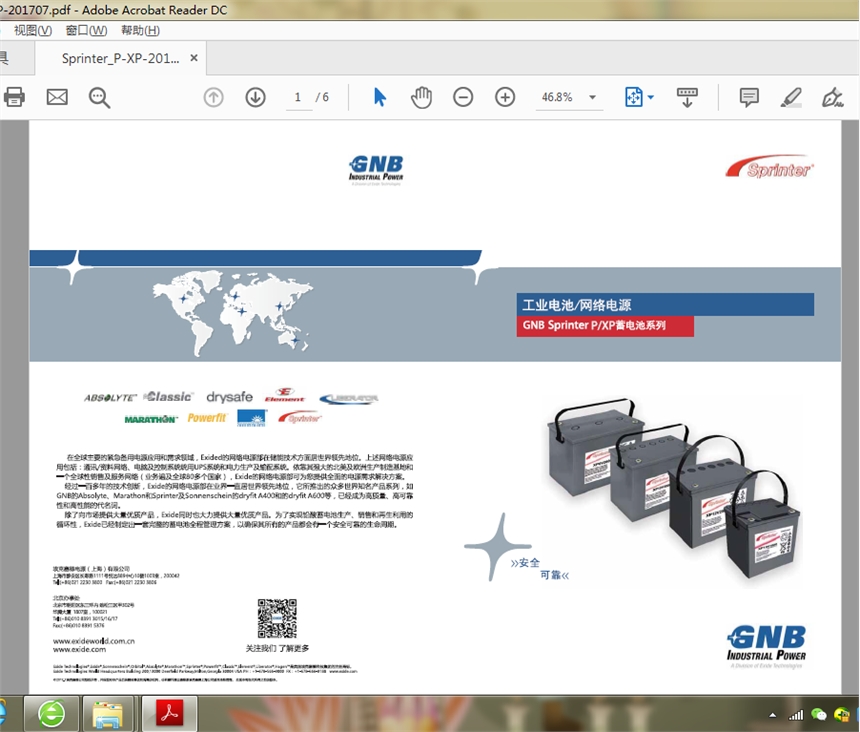Click the Print icon in toolbar
This screenshot has width=860, height=732.
14,97
